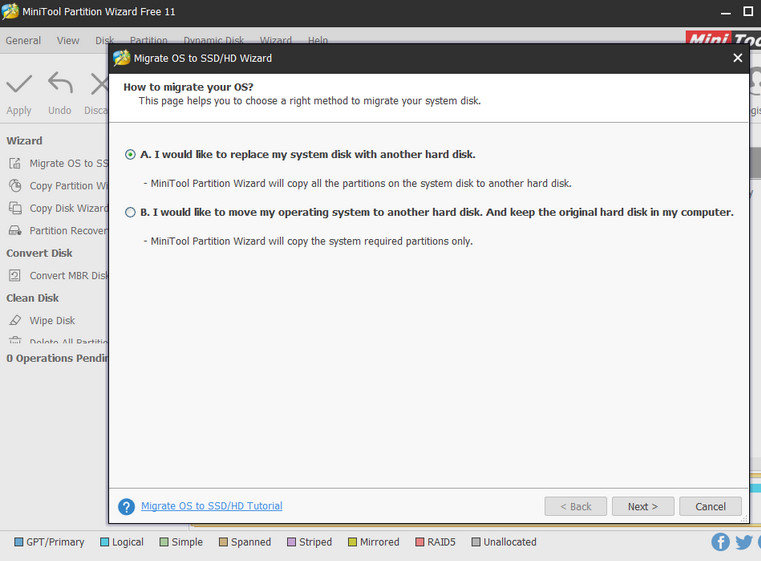Open the General menu
This screenshot has width=761, height=561.
[x=23, y=40]
